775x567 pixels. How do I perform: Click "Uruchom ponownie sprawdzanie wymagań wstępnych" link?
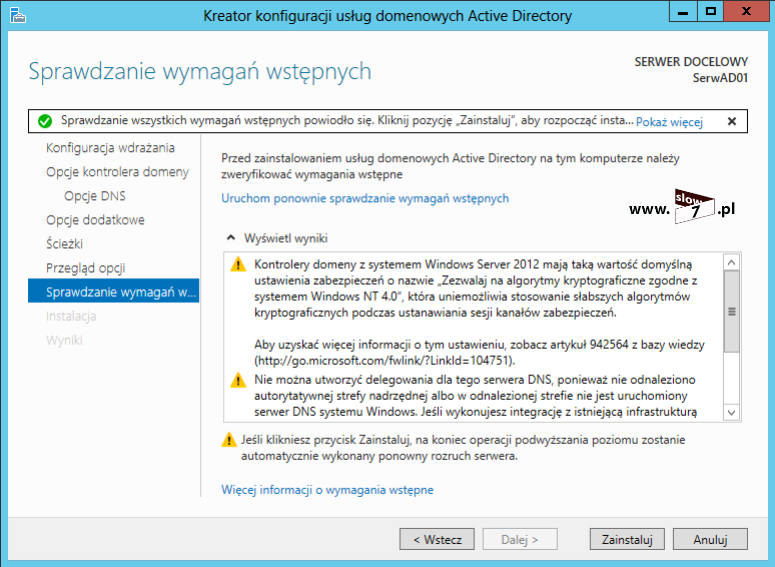pos(365,198)
